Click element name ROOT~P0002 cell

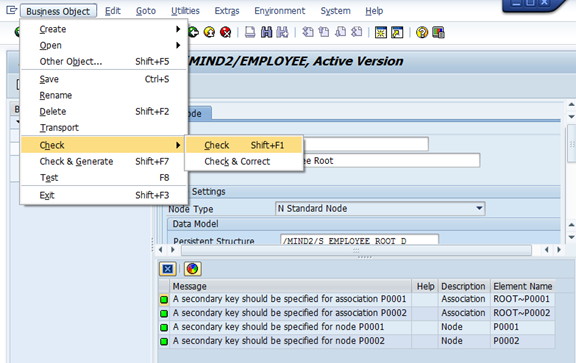click(x=522, y=313)
